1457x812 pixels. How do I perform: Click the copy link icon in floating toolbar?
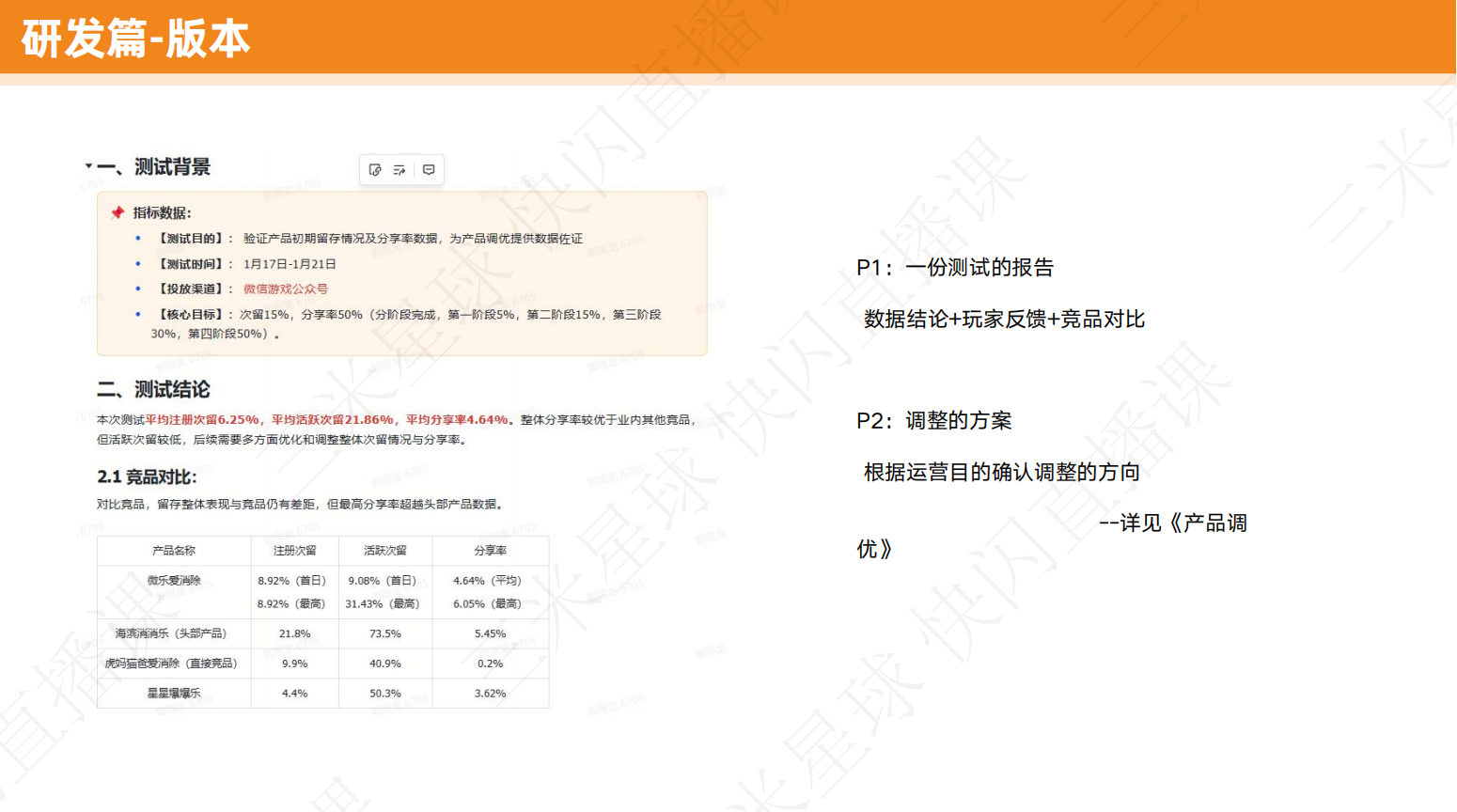(375, 170)
